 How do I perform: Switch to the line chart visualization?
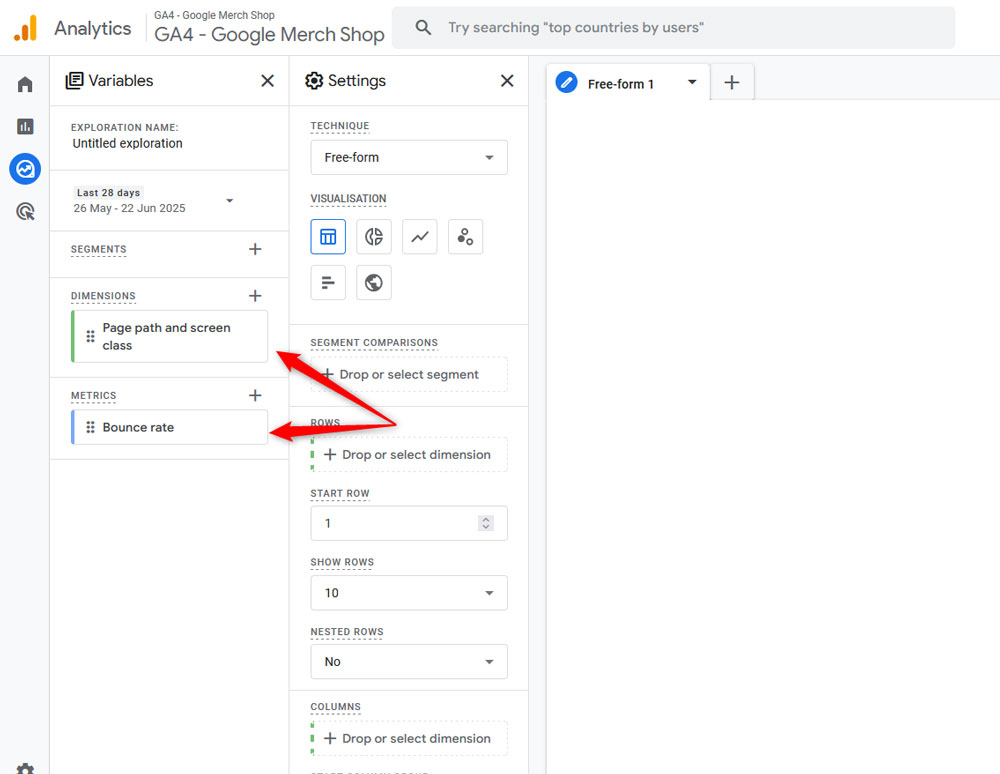coord(419,236)
